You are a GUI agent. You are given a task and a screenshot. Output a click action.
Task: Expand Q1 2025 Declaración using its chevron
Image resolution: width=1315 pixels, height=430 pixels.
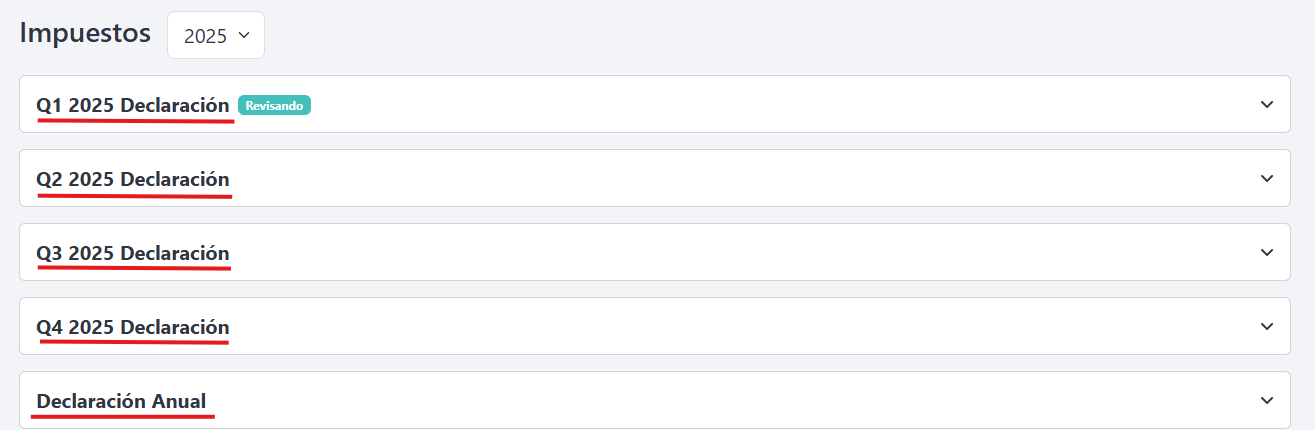1267,104
